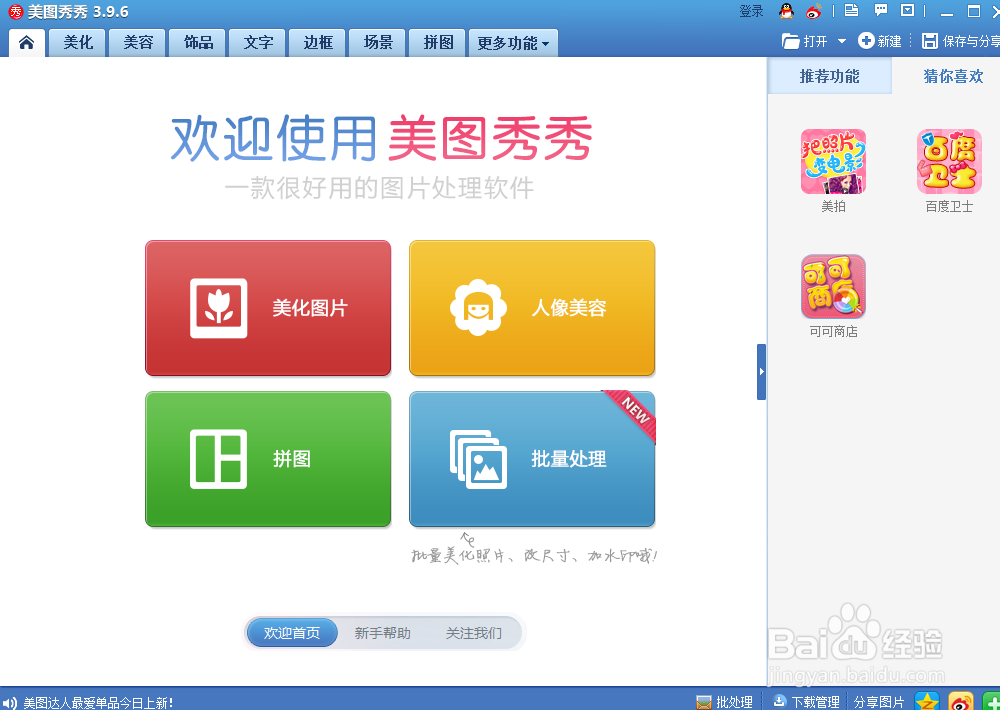Click the yellow 人像美容 tile

coord(532,308)
